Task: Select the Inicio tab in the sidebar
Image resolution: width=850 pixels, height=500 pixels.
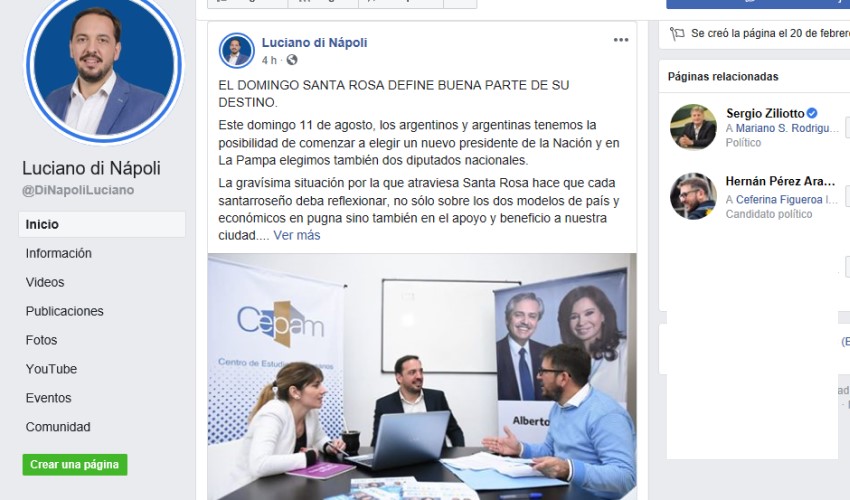Action: tap(102, 225)
